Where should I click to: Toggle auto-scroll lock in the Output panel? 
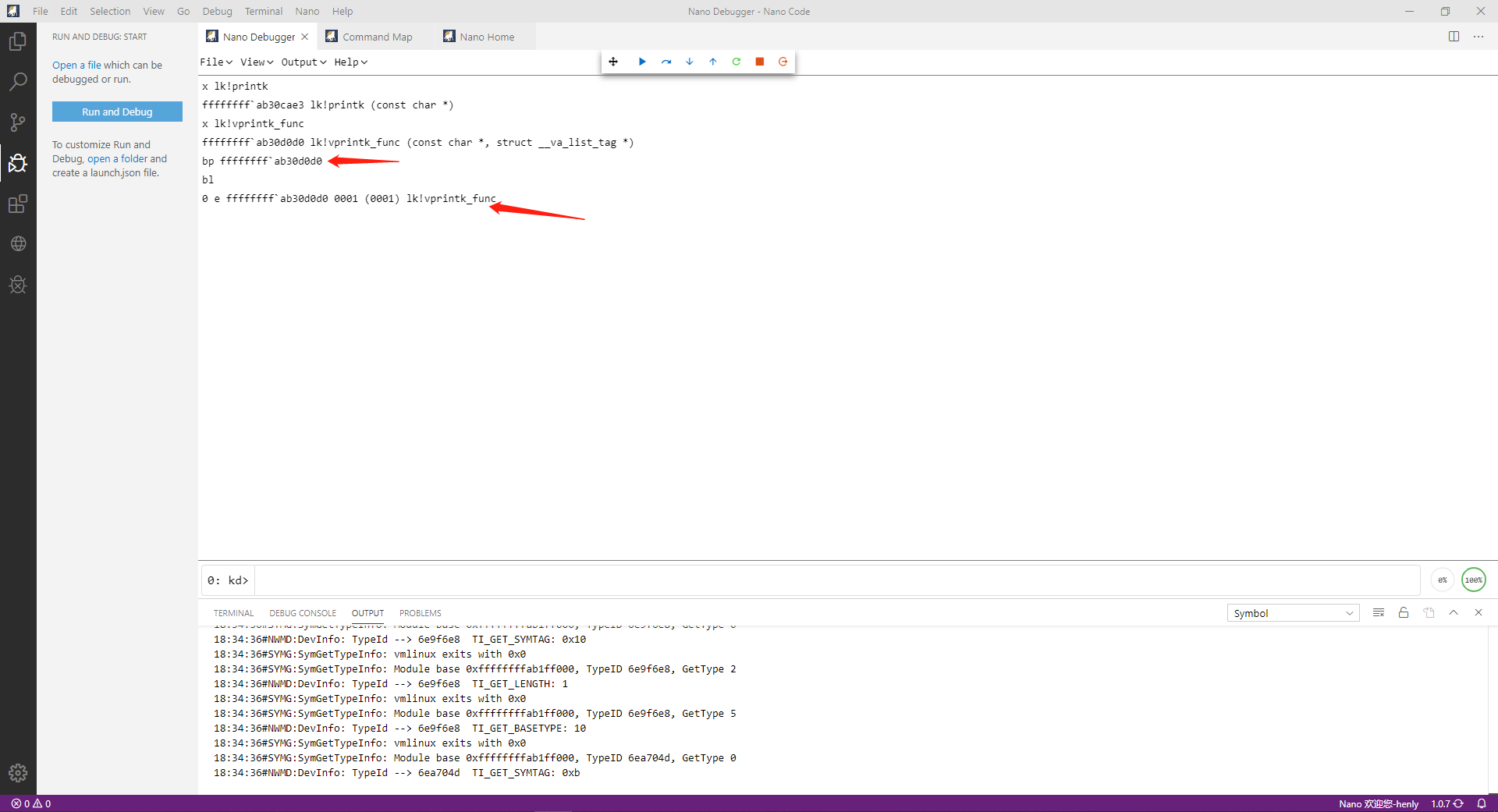tap(1403, 612)
